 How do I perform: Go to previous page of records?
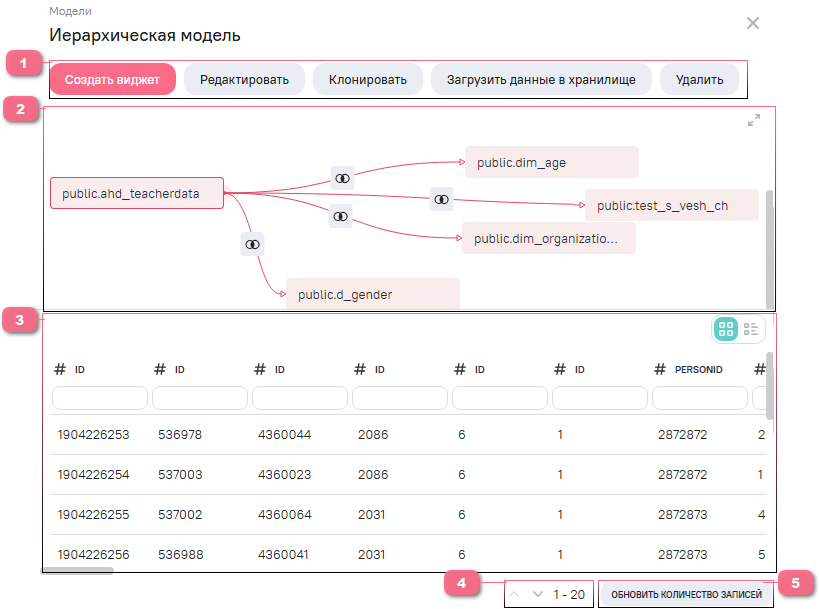(x=515, y=594)
